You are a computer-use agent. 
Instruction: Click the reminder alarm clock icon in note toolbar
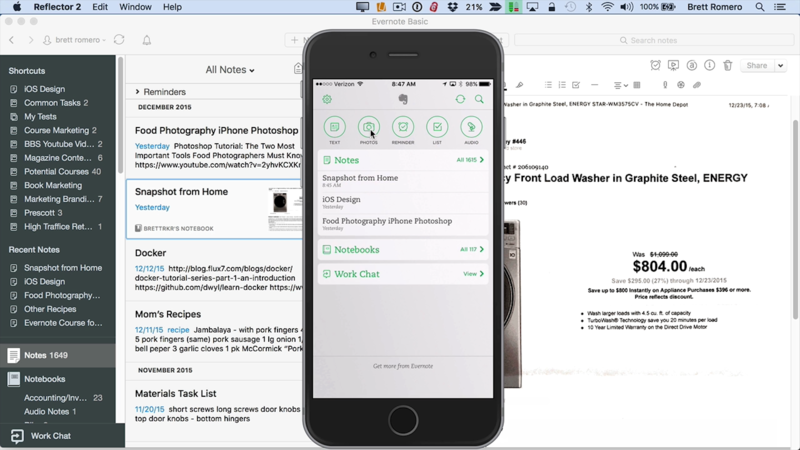tap(656, 65)
